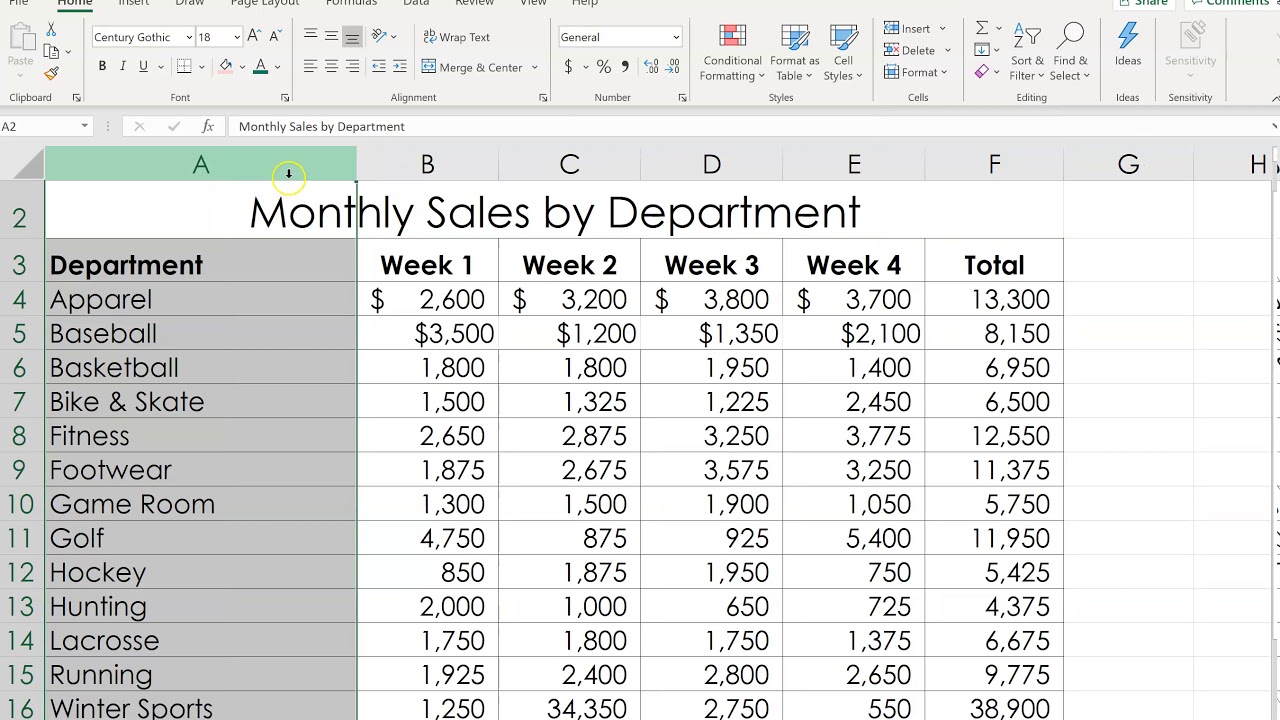1280x720 pixels.
Task: Click the Clear eraser icon
Action: click(x=982, y=72)
